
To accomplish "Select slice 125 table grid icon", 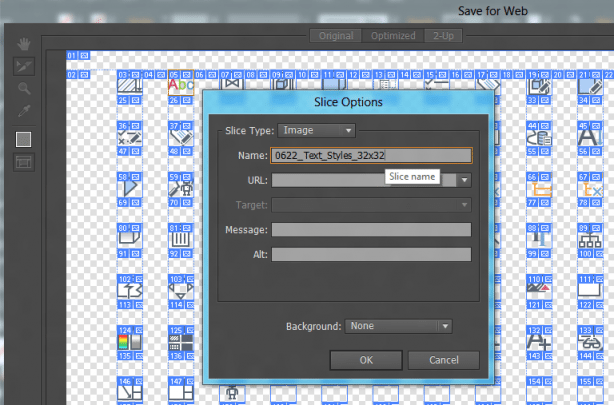I will coord(181,342).
